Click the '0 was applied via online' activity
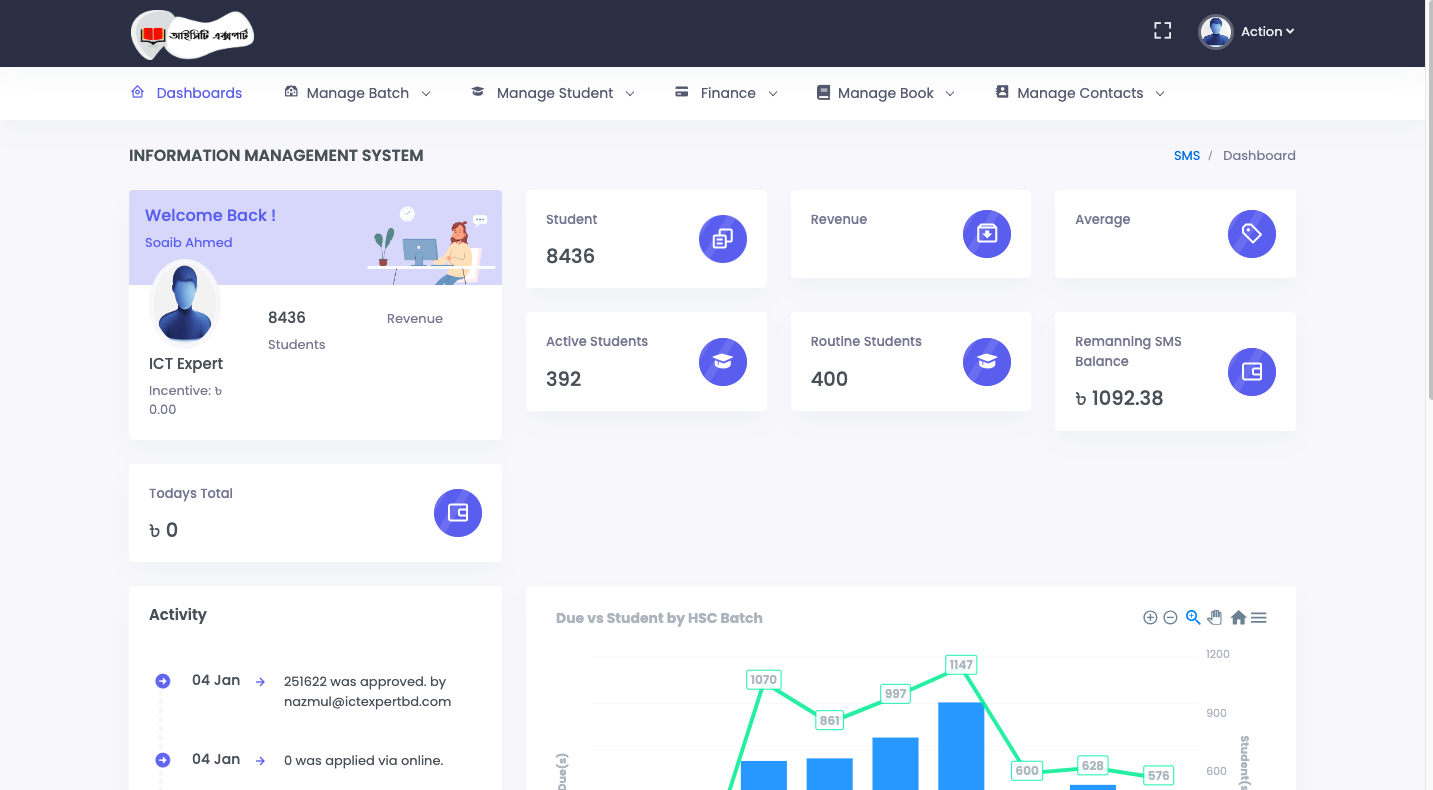 (x=363, y=761)
